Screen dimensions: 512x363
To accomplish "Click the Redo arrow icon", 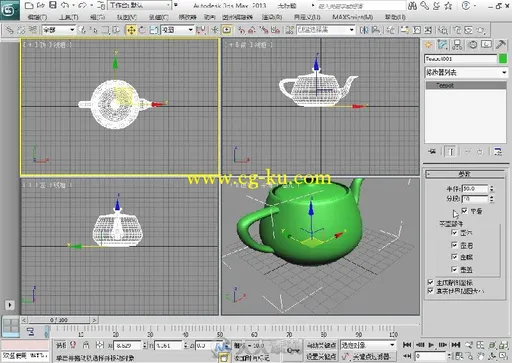I will click(x=83, y=5).
